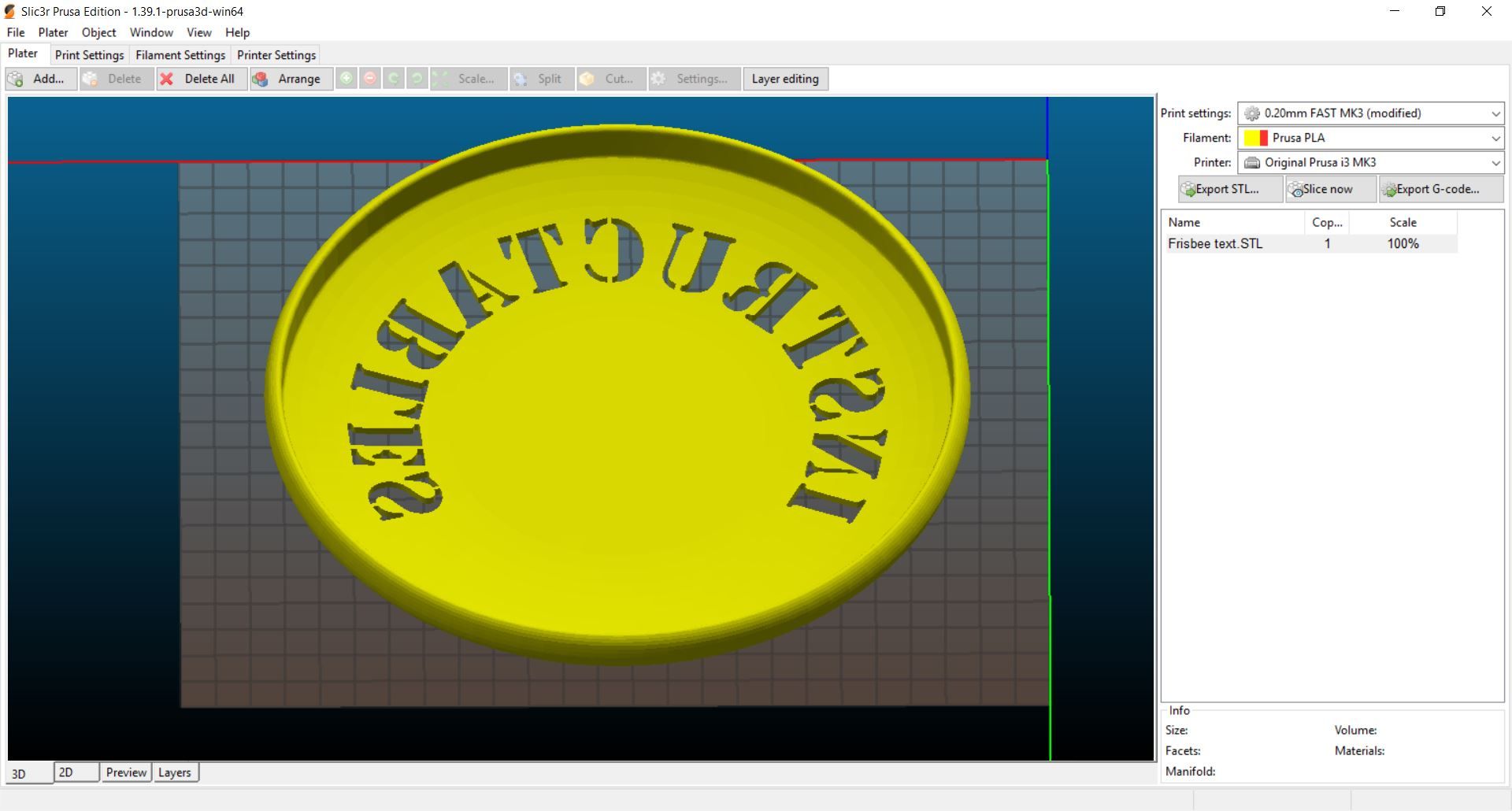Toggle Layer editing mode

(785, 79)
